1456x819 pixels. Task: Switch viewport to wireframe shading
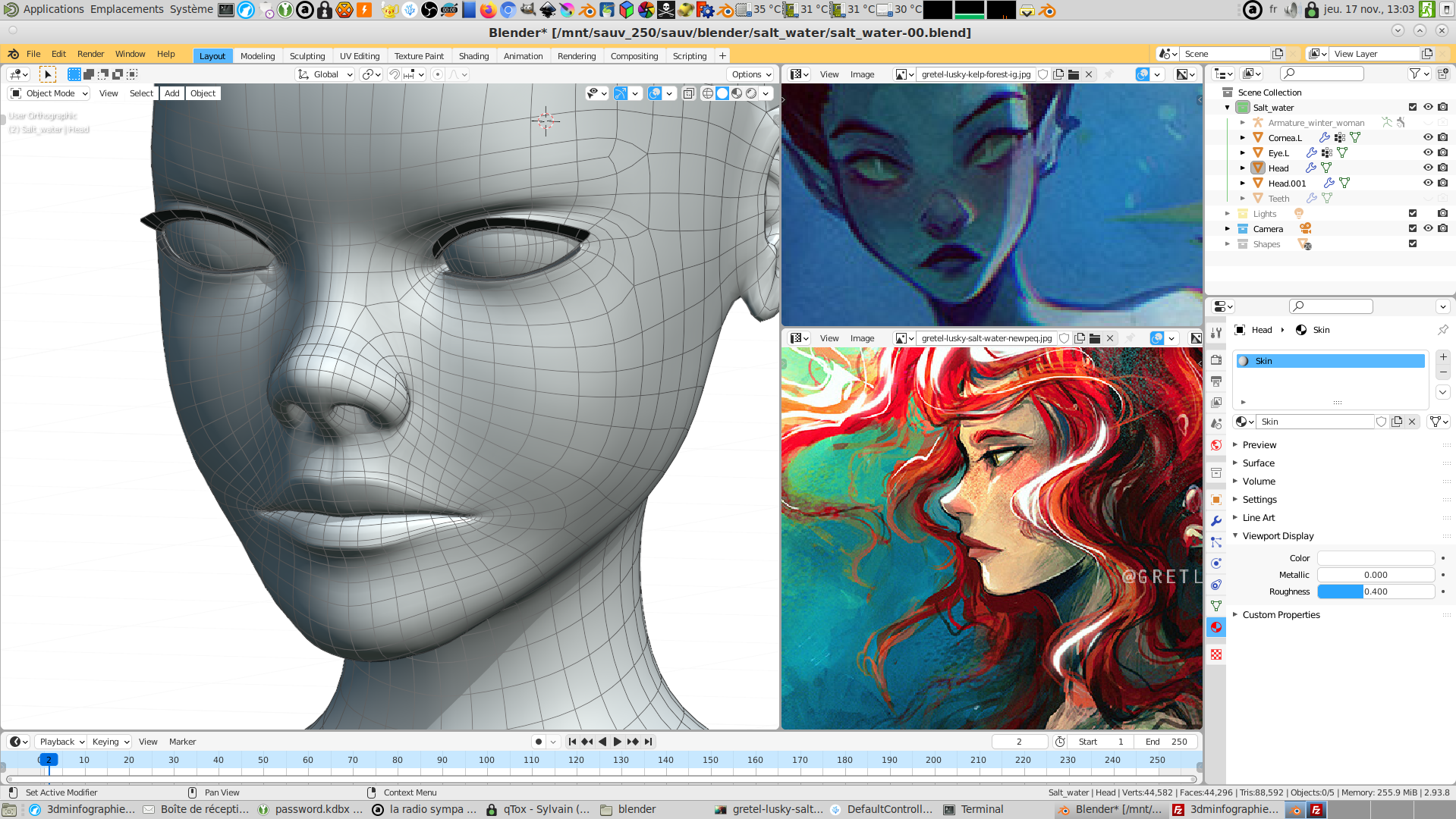[707, 93]
